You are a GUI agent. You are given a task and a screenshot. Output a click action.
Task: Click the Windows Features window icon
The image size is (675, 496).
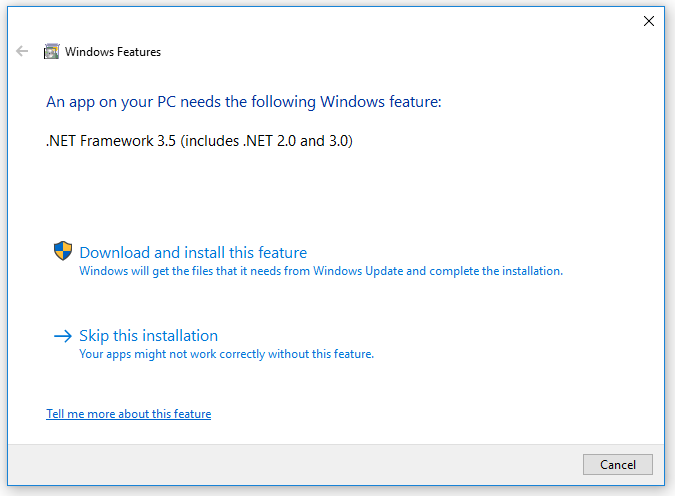tap(52, 52)
